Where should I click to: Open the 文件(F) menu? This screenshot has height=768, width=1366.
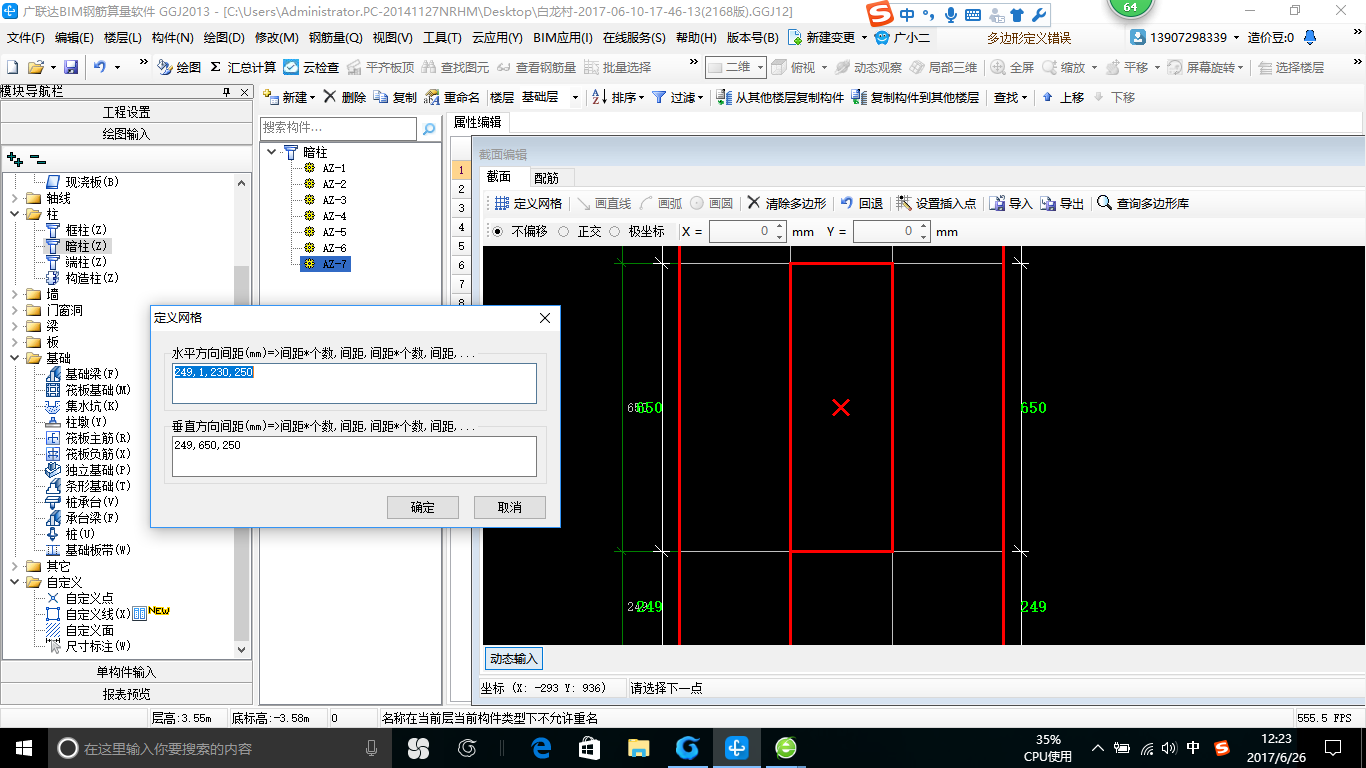[x=26, y=38]
